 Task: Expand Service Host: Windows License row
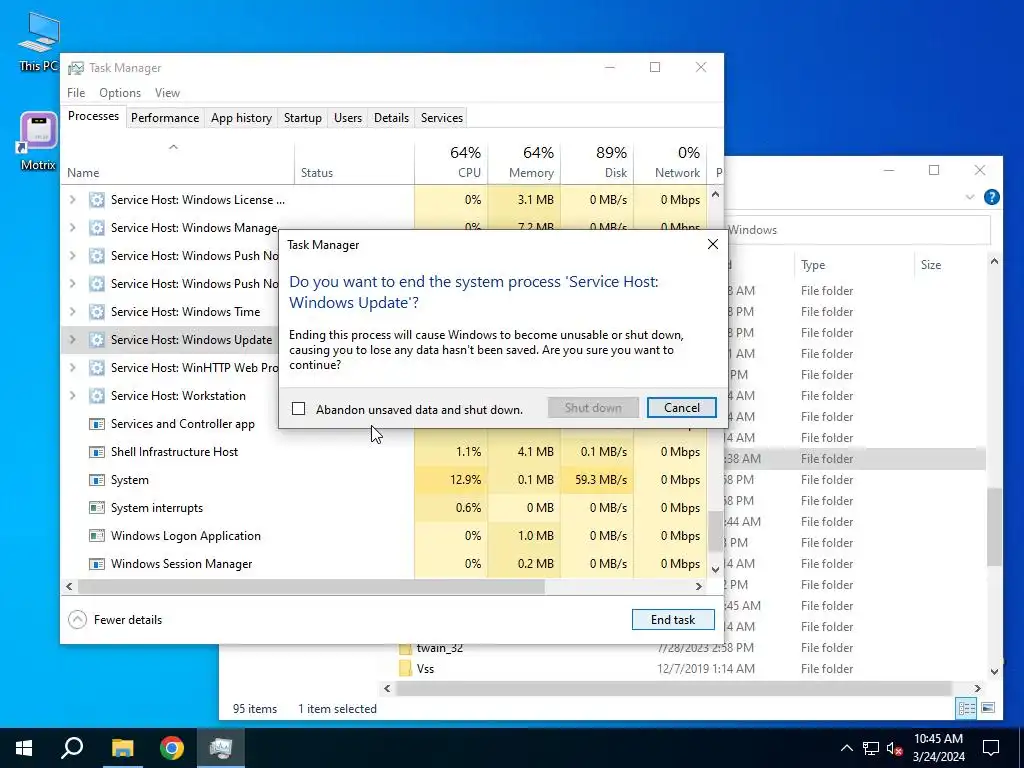72,200
